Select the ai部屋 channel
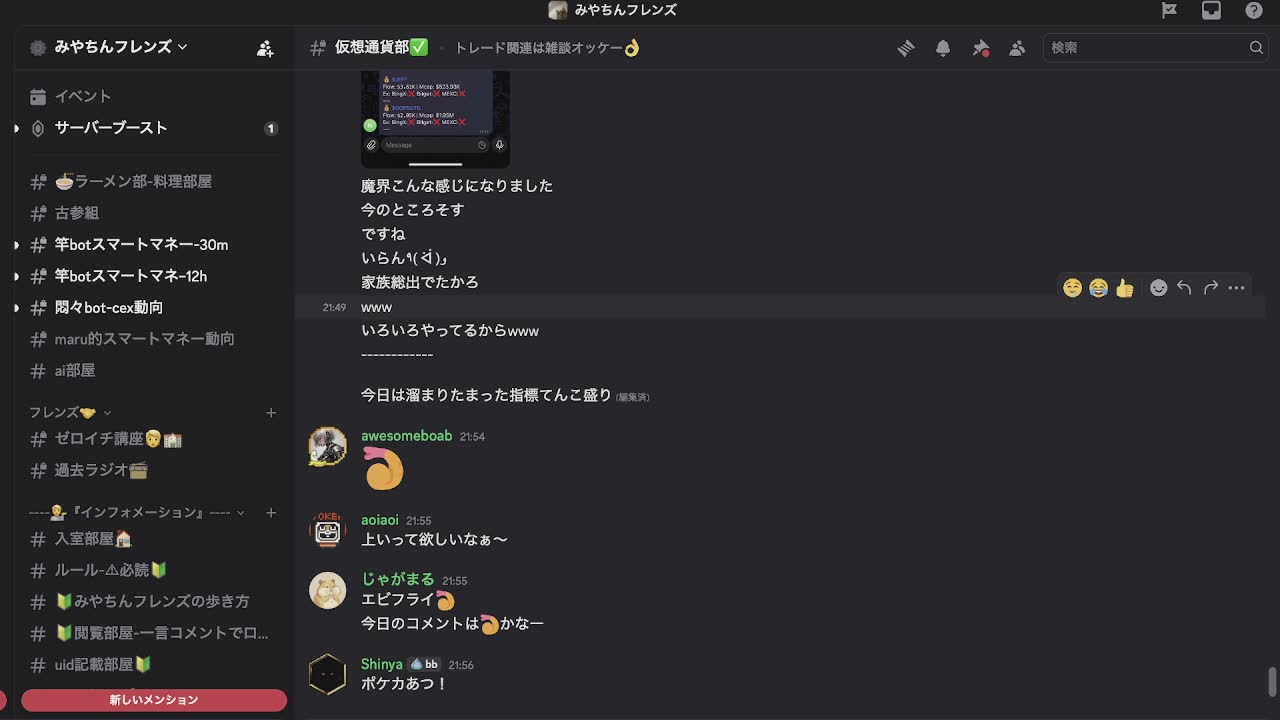The image size is (1280, 720). coord(75,371)
